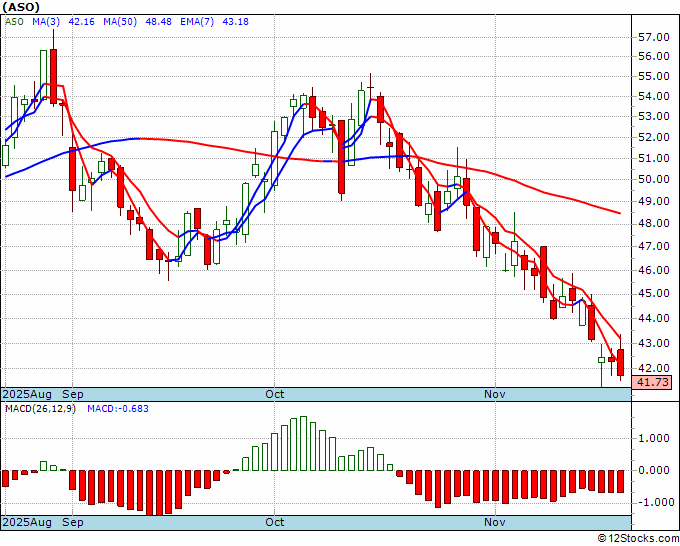Viewport: 680px width, 546px height.
Task: Click the 54.00 price axis label
Action: (654, 96)
